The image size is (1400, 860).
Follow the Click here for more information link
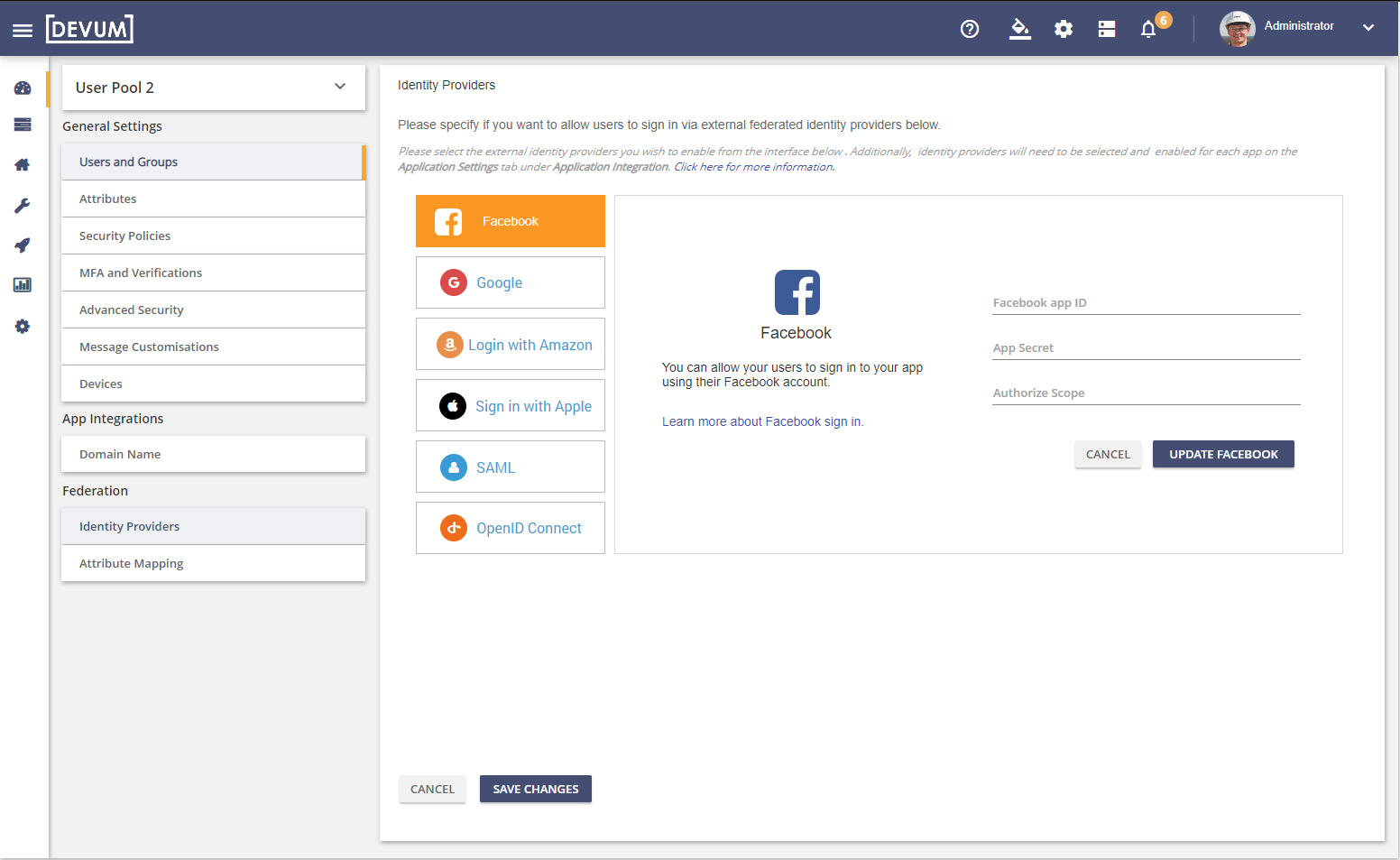(754, 167)
